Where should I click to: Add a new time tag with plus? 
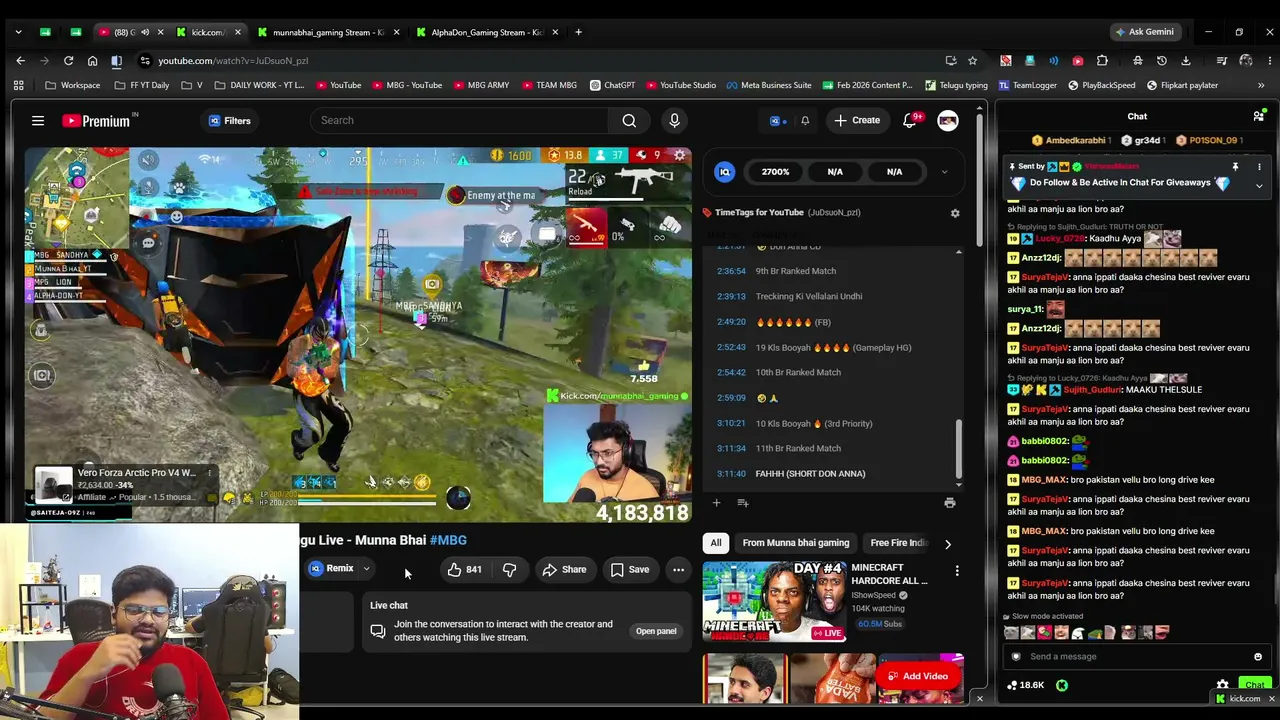[x=716, y=503]
